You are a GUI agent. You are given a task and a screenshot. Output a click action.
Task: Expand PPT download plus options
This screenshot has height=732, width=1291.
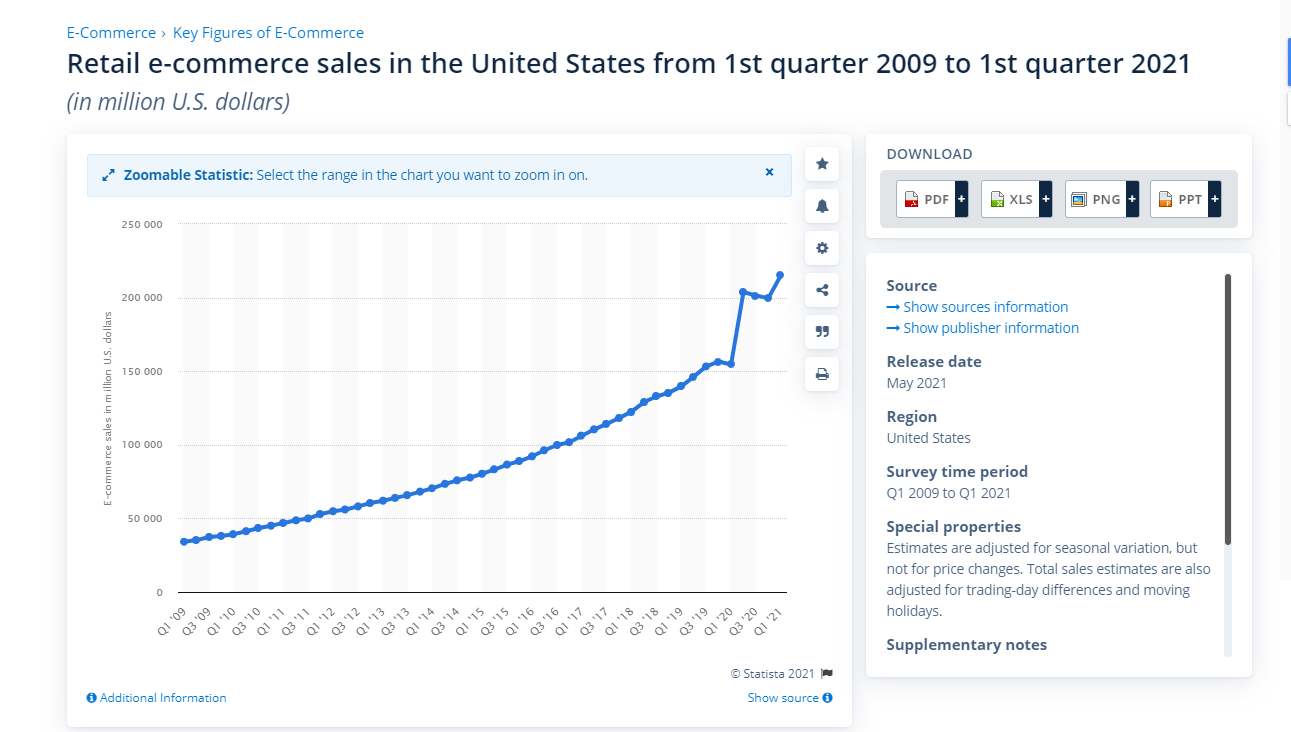pos(1214,199)
